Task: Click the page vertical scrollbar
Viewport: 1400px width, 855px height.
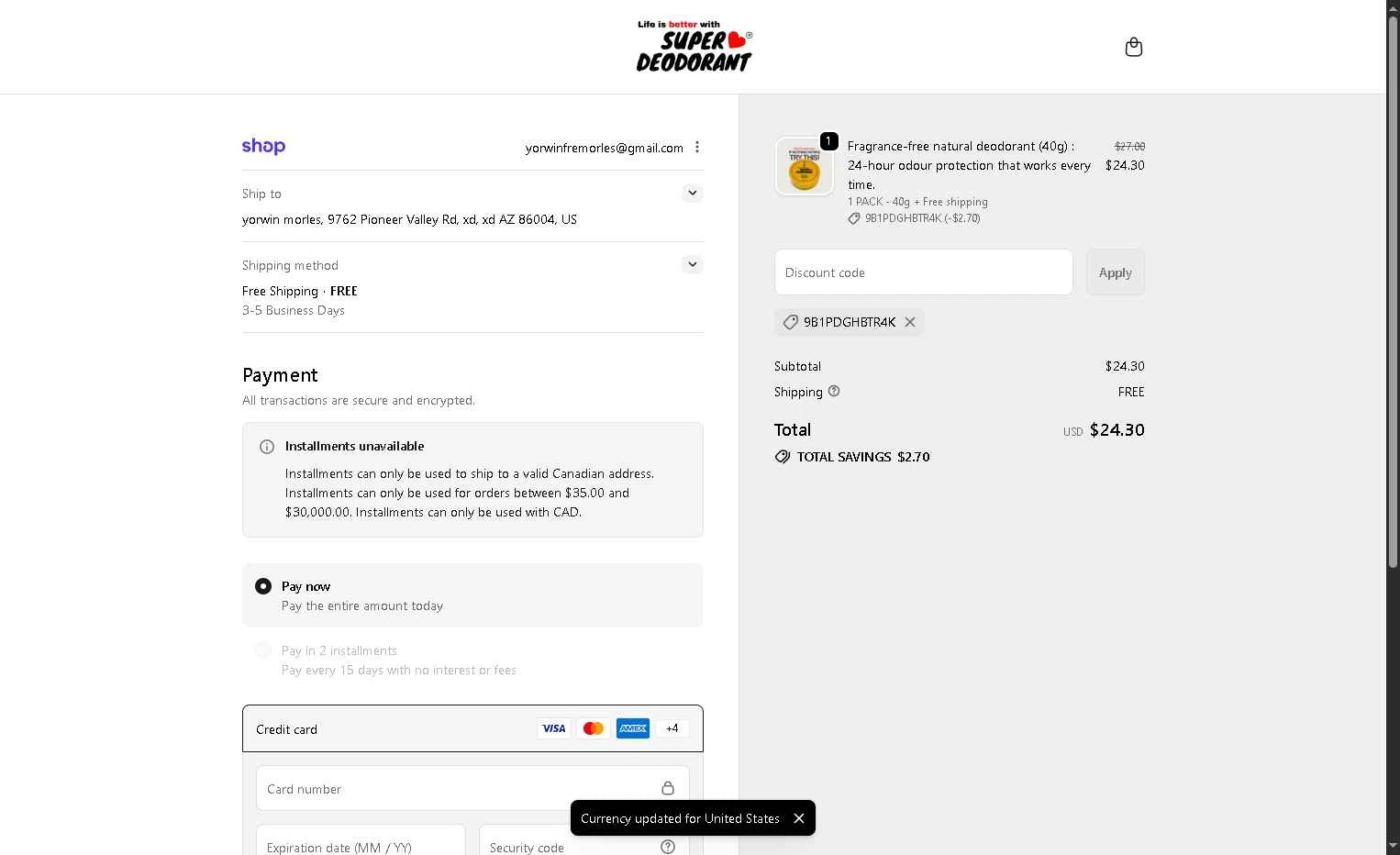Action: (x=1393, y=294)
